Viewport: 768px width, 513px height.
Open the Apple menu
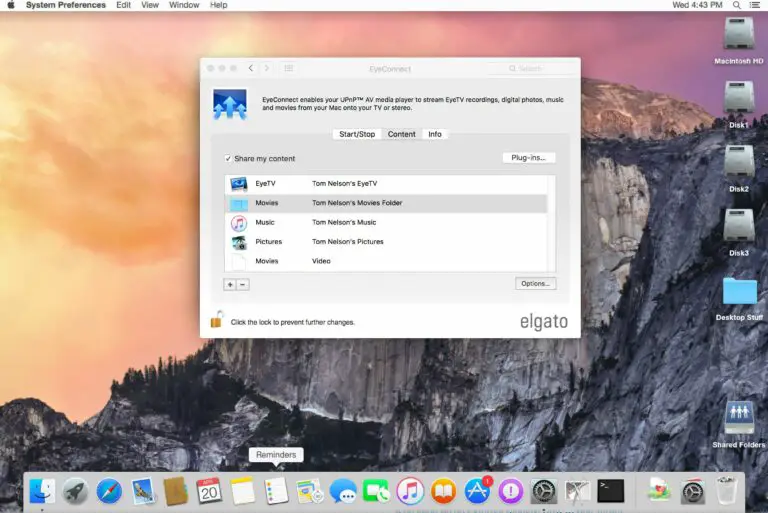pos(11,5)
